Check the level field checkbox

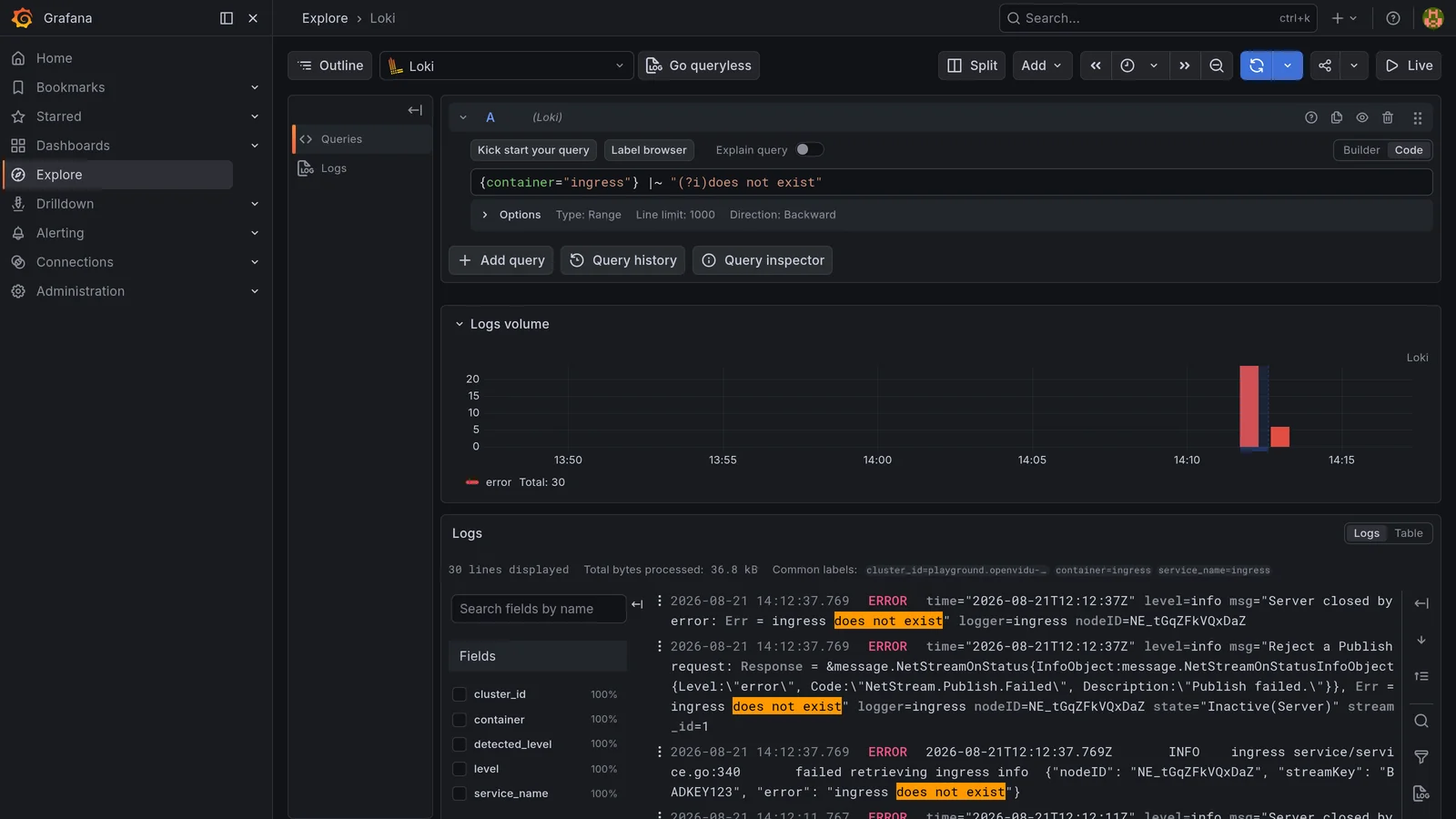tap(460, 769)
